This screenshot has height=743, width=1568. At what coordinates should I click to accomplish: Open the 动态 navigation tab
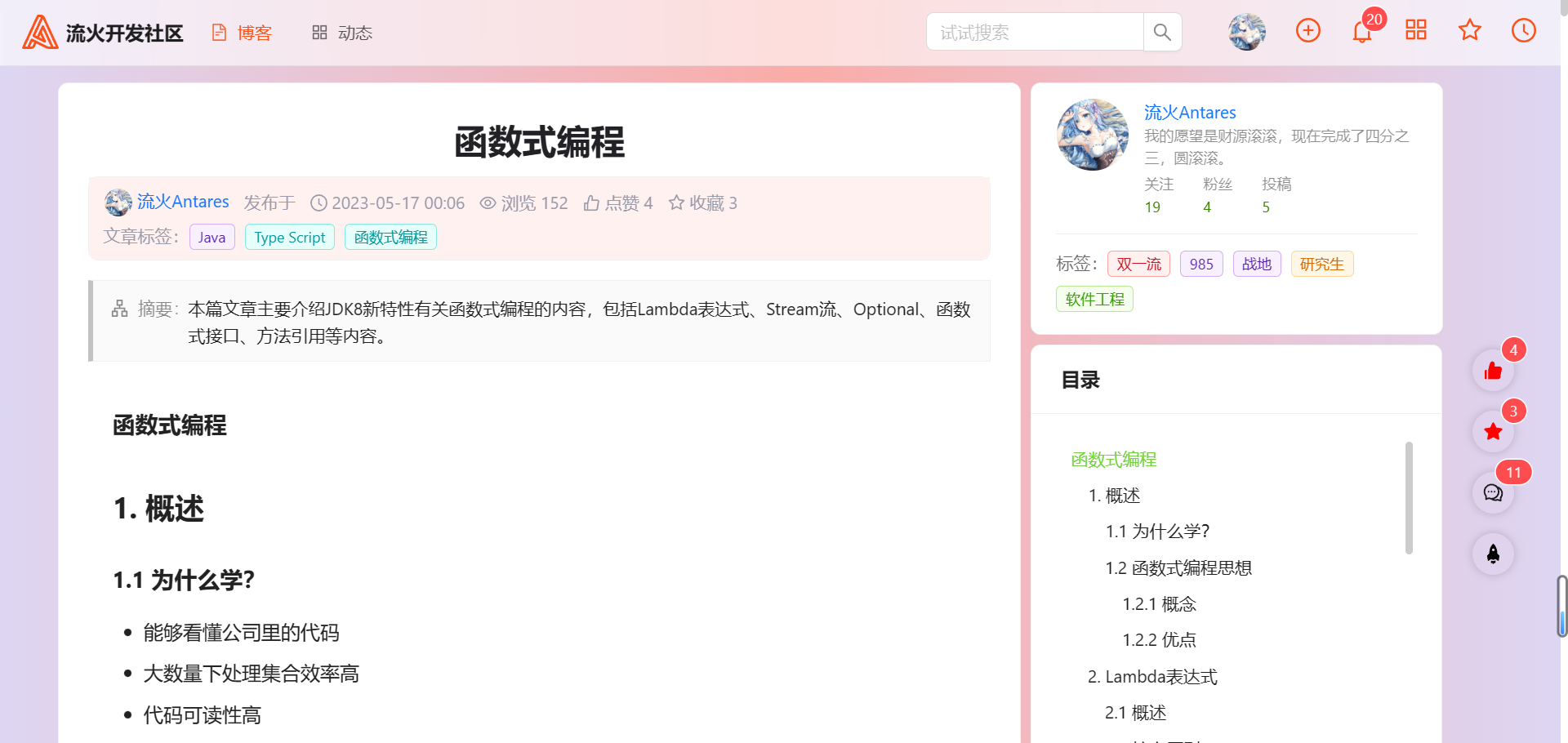coord(342,33)
